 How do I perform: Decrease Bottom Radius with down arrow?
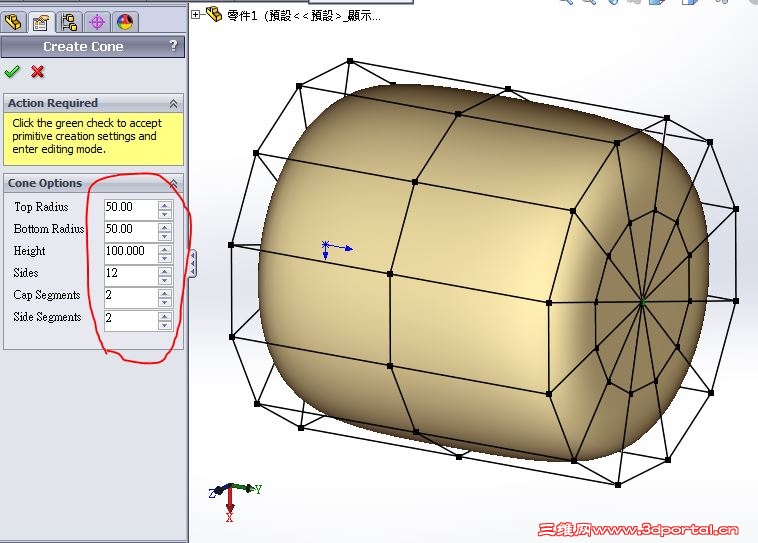(x=165, y=236)
